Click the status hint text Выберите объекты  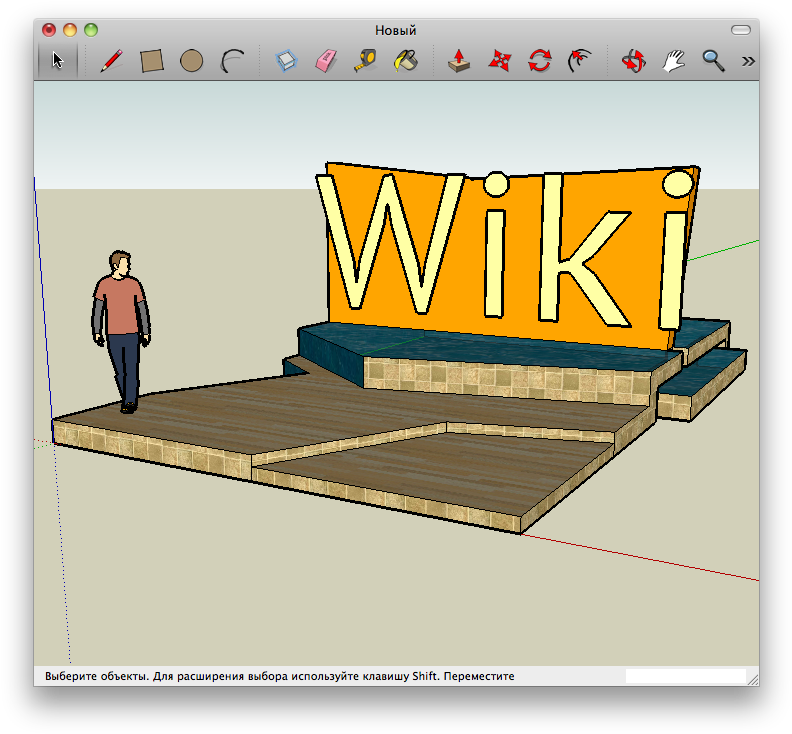(x=97, y=676)
